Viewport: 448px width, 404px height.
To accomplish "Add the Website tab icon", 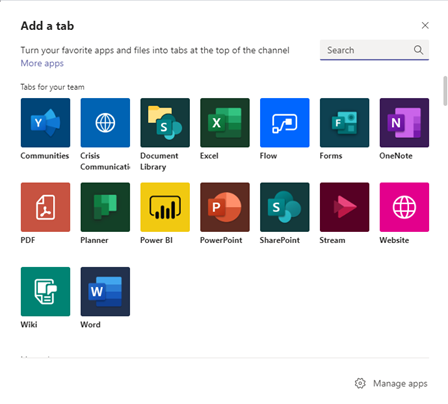I will [x=404, y=207].
